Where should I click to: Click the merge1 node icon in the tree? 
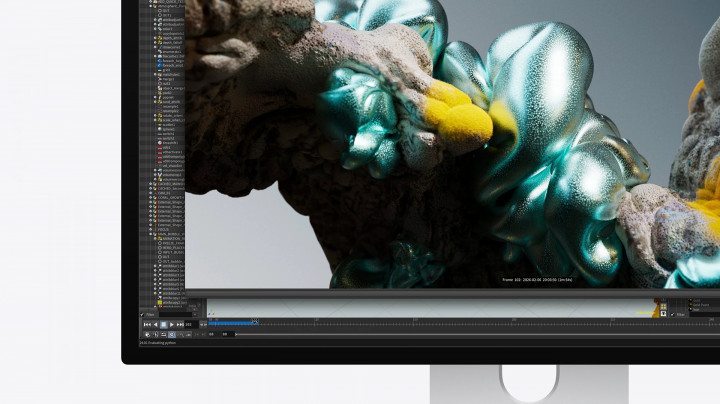tap(160, 79)
